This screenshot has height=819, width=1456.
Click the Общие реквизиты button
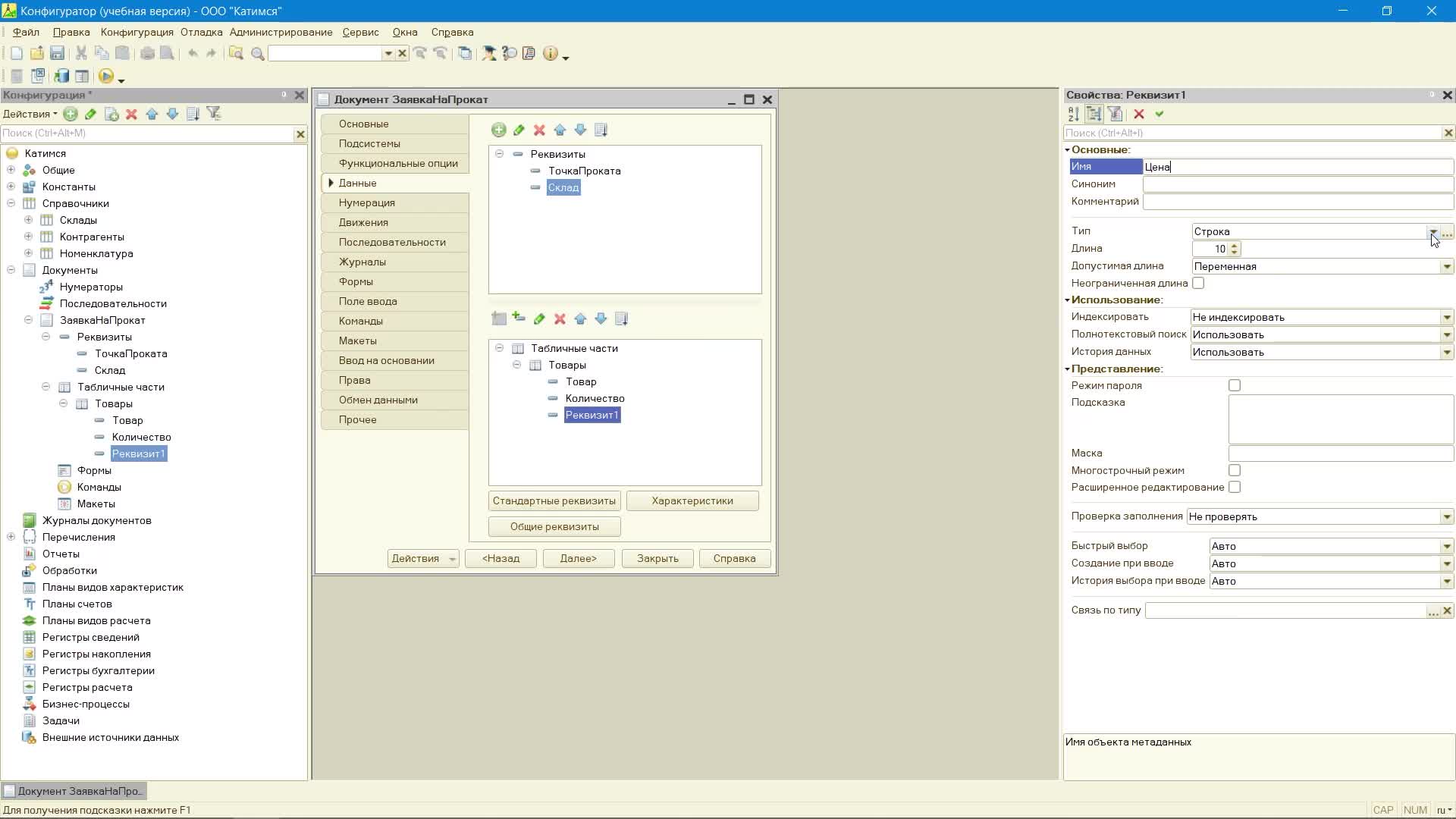(554, 526)
